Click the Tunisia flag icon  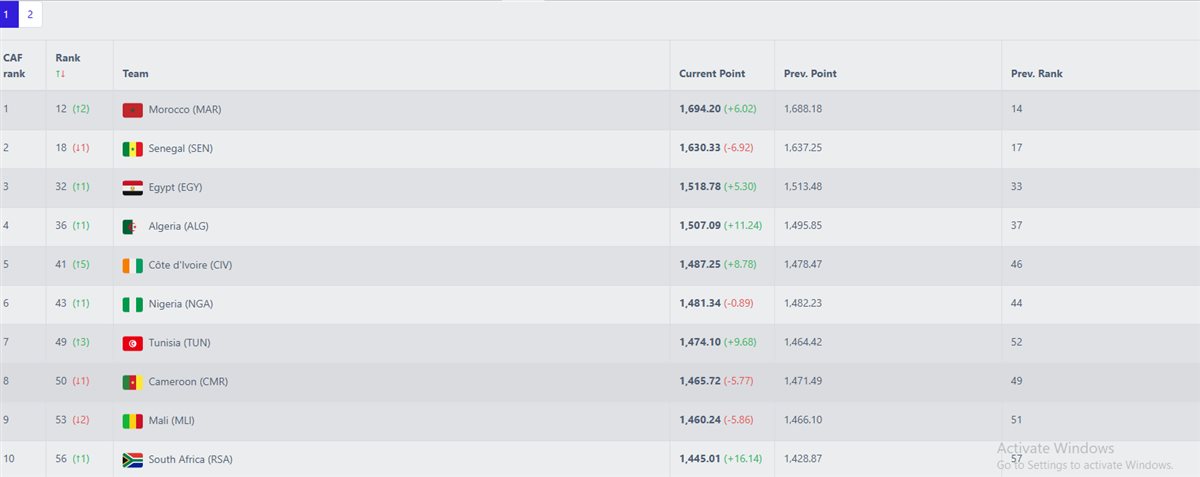[x=132, y=343]
